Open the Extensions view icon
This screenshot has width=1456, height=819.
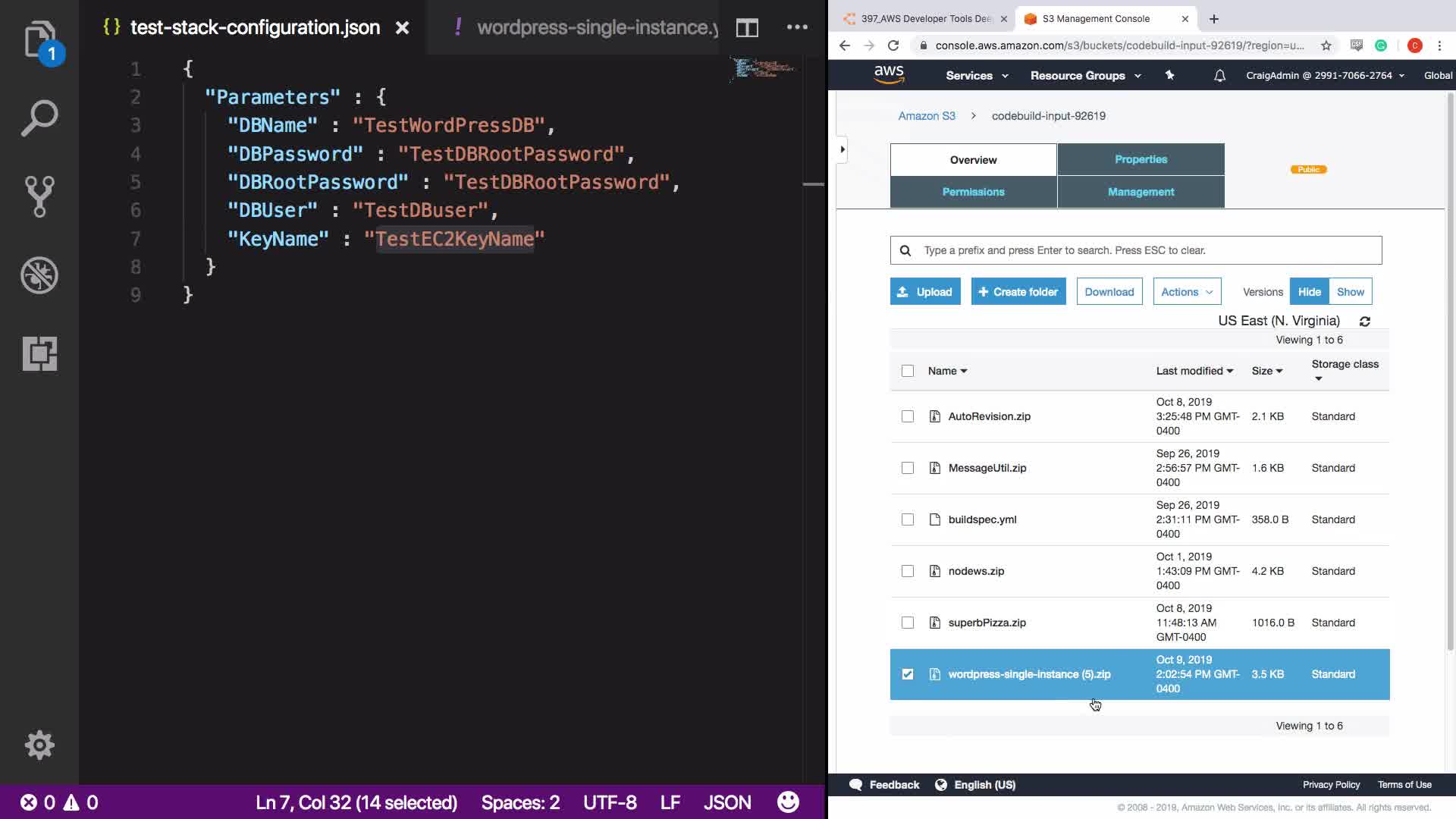tap(39, 353)
